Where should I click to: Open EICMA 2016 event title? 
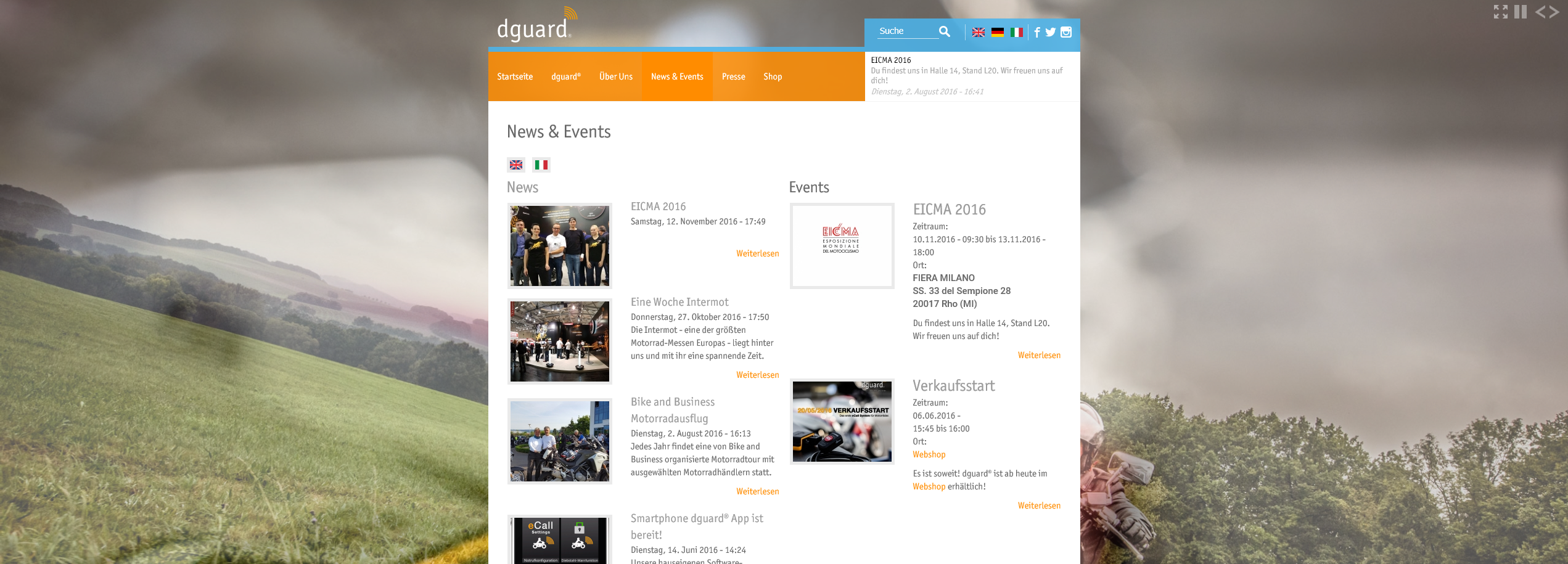pos(949,210)
